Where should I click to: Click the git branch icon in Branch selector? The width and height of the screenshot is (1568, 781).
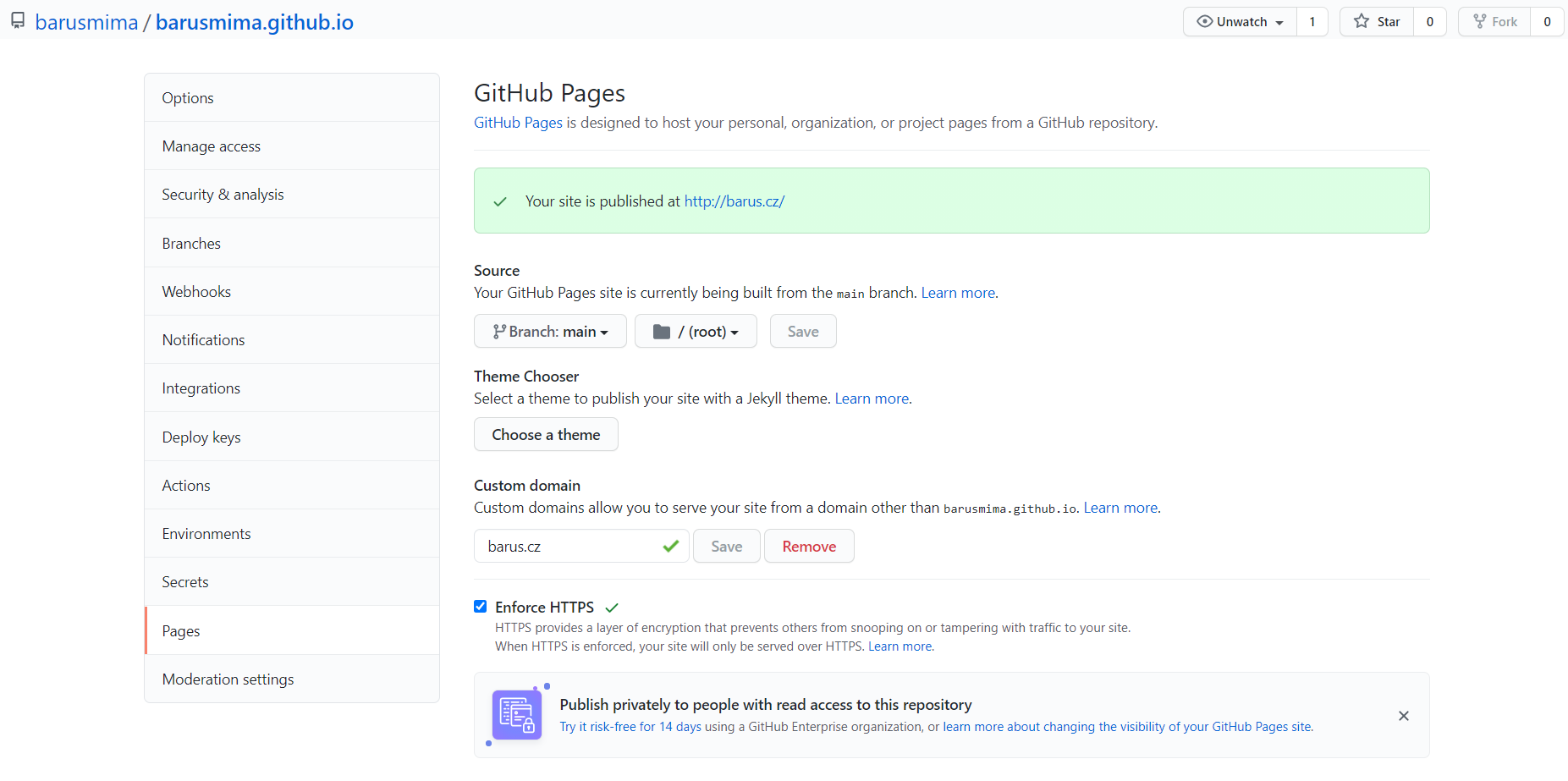point(499,332)
